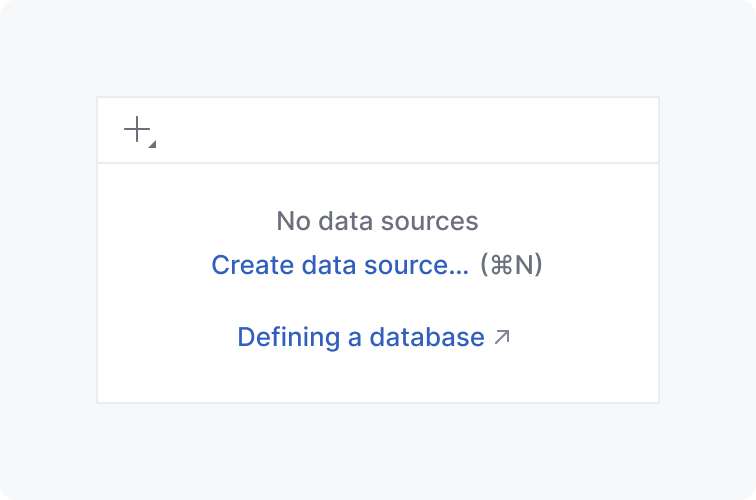Click the blank panel area below Defining a database
This screenshot has width=756, height=500.
coord(377,378)
